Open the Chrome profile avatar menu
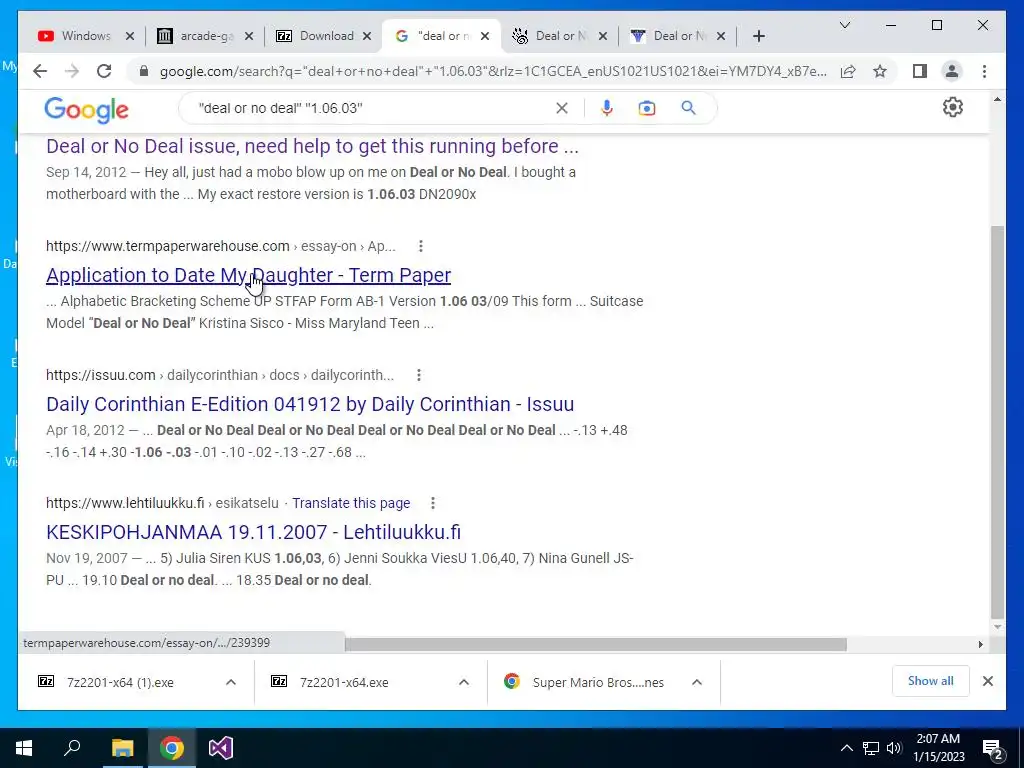Image resolution: width=1024 pixels, height=768 pixels. [x=952, y=71]
